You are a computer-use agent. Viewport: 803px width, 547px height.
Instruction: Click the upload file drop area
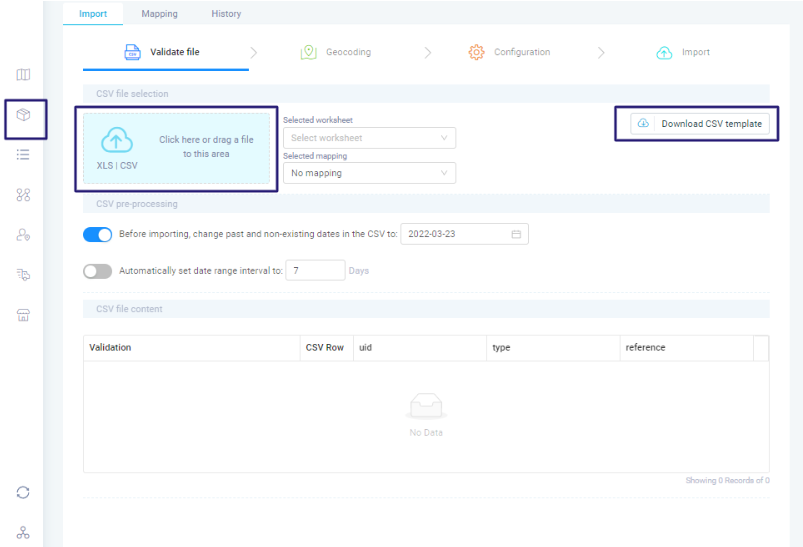pyautogui.click(x=176, y=148)
